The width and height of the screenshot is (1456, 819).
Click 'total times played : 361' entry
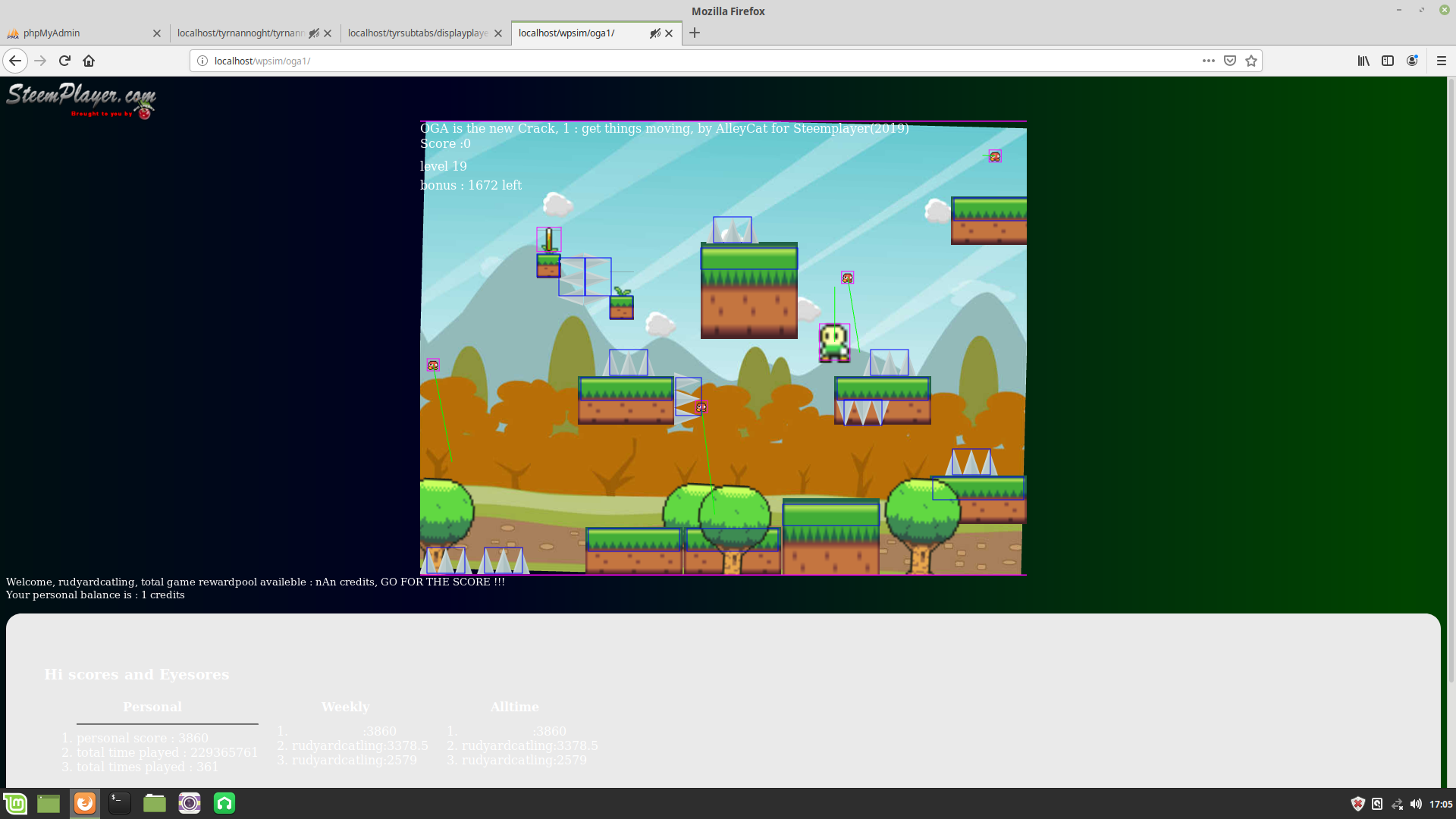(147, 767)
